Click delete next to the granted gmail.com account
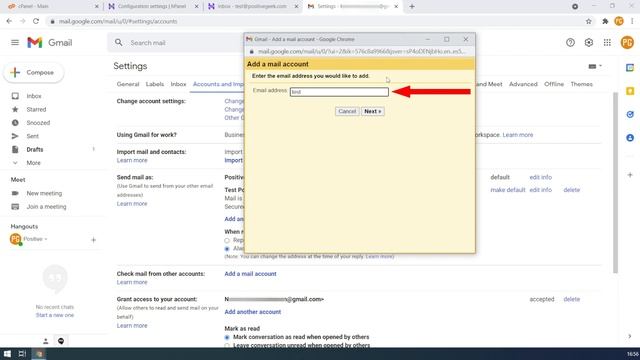 571,299
